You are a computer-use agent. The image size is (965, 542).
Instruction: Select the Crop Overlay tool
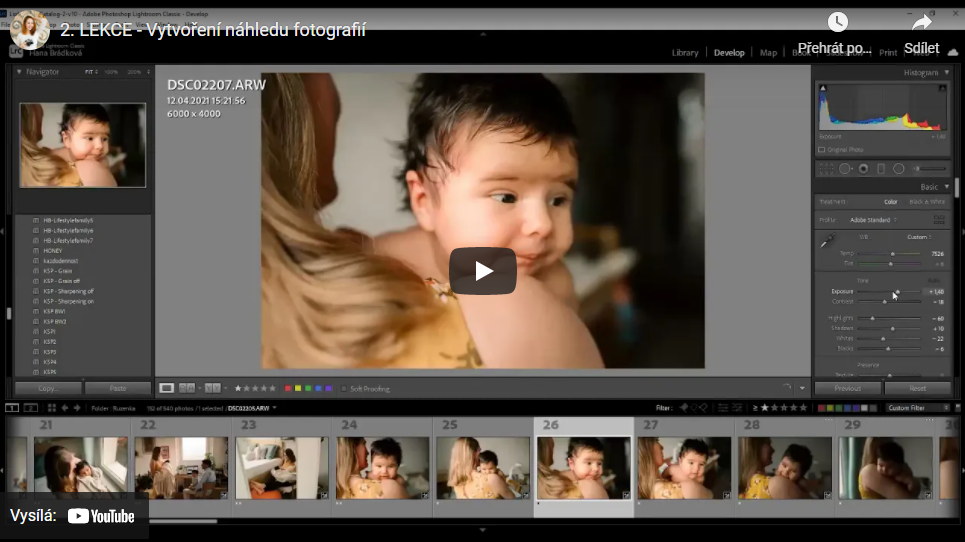827,169
